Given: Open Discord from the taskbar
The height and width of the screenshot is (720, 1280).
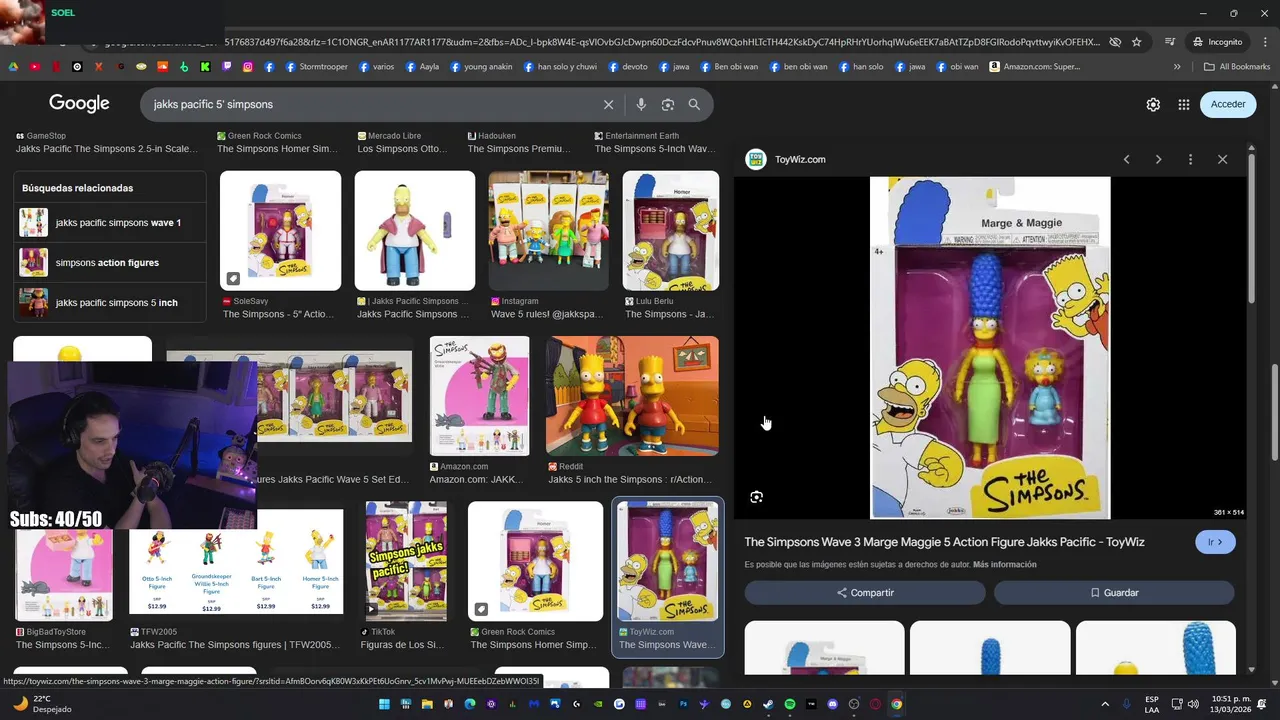Looking at the screenshot, I should click(833, 704).
